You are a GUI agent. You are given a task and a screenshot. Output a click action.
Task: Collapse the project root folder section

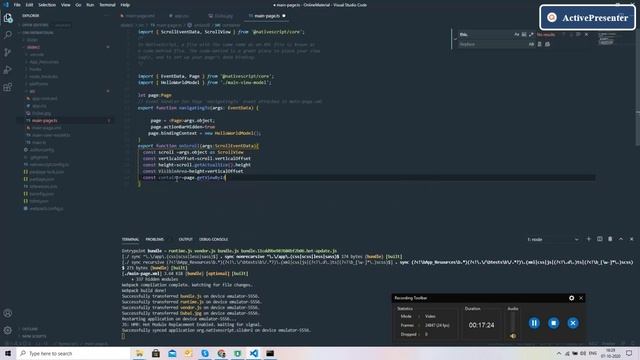point(65,32)
